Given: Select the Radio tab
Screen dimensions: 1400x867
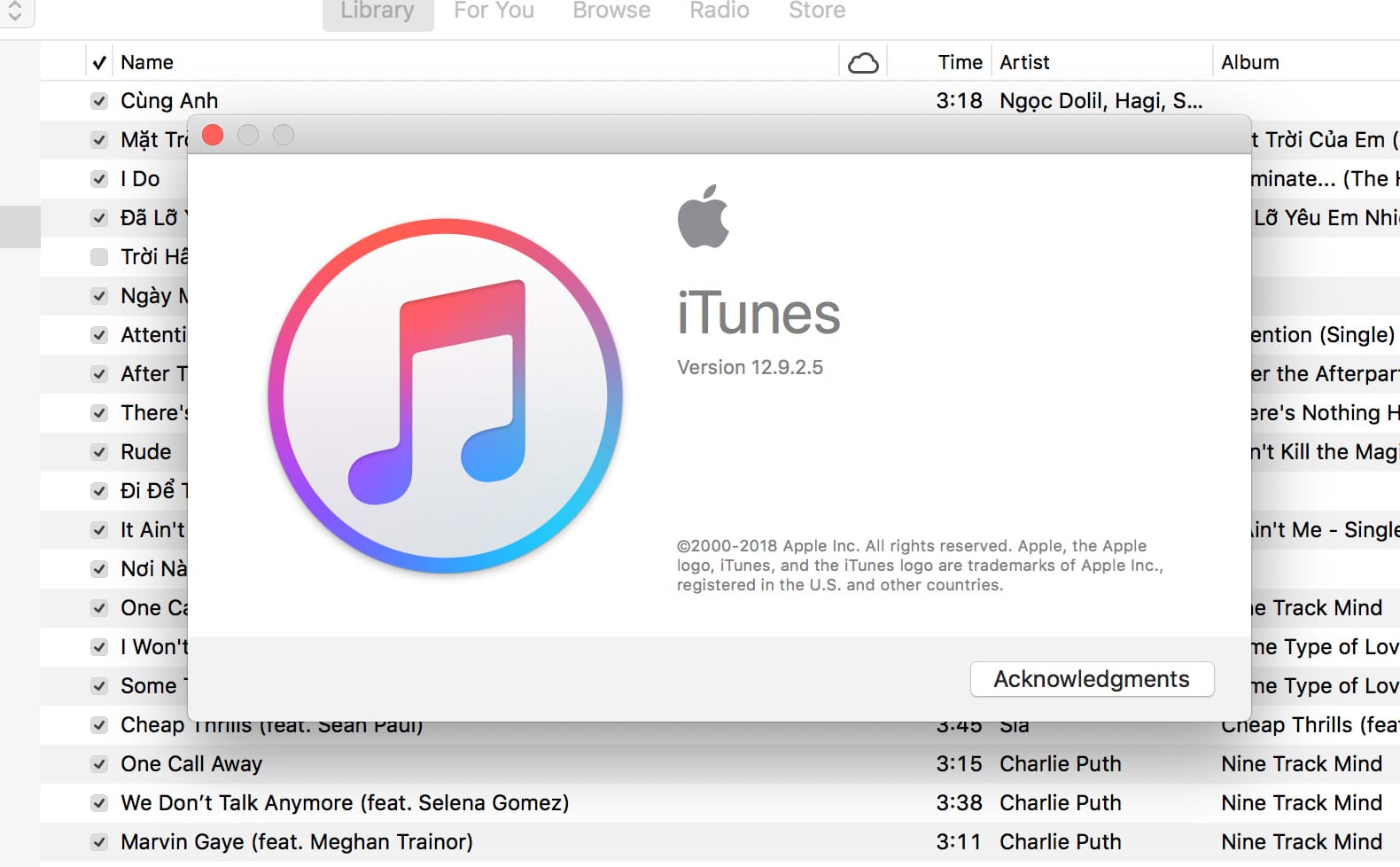Looking at the screenshot, I should 719,12.
